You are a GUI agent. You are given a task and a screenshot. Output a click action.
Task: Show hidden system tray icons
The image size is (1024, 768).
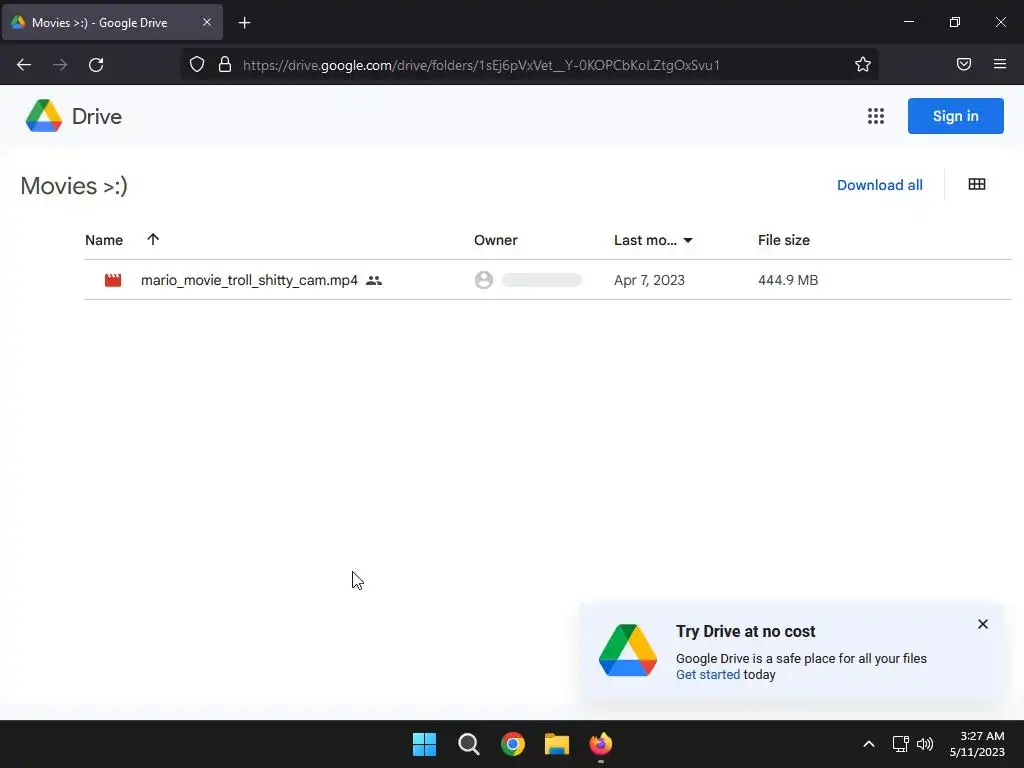tap(869, 744)
